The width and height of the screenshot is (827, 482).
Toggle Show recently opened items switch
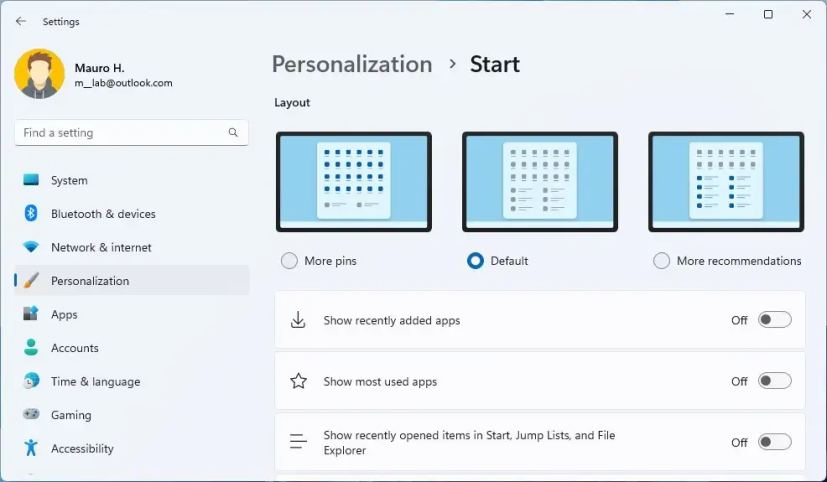(x=774, y=442)
